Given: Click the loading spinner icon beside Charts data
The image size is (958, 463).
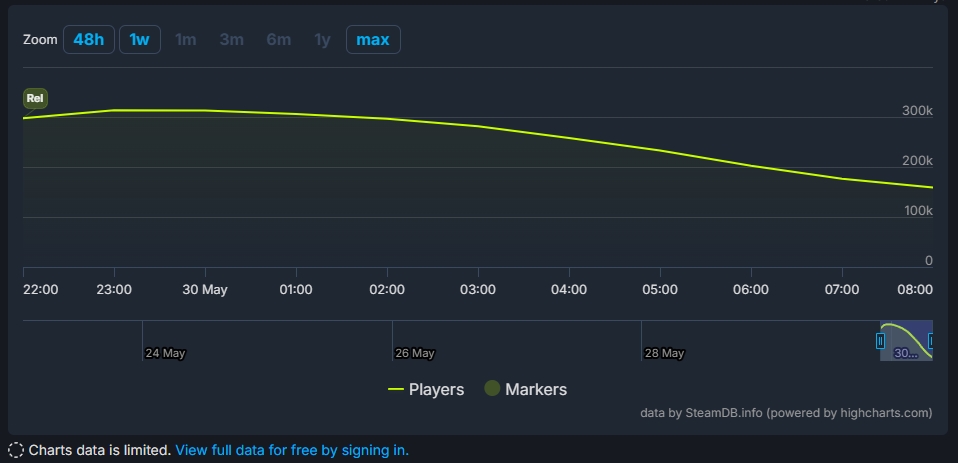Looking at the screenshot, I should tap(17, 451).
